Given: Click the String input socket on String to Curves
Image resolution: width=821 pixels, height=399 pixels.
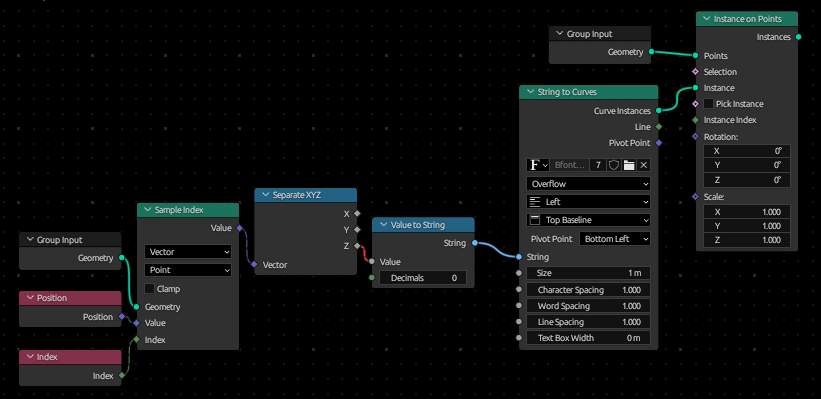Looking at the screenshot, I should (519, 257).
